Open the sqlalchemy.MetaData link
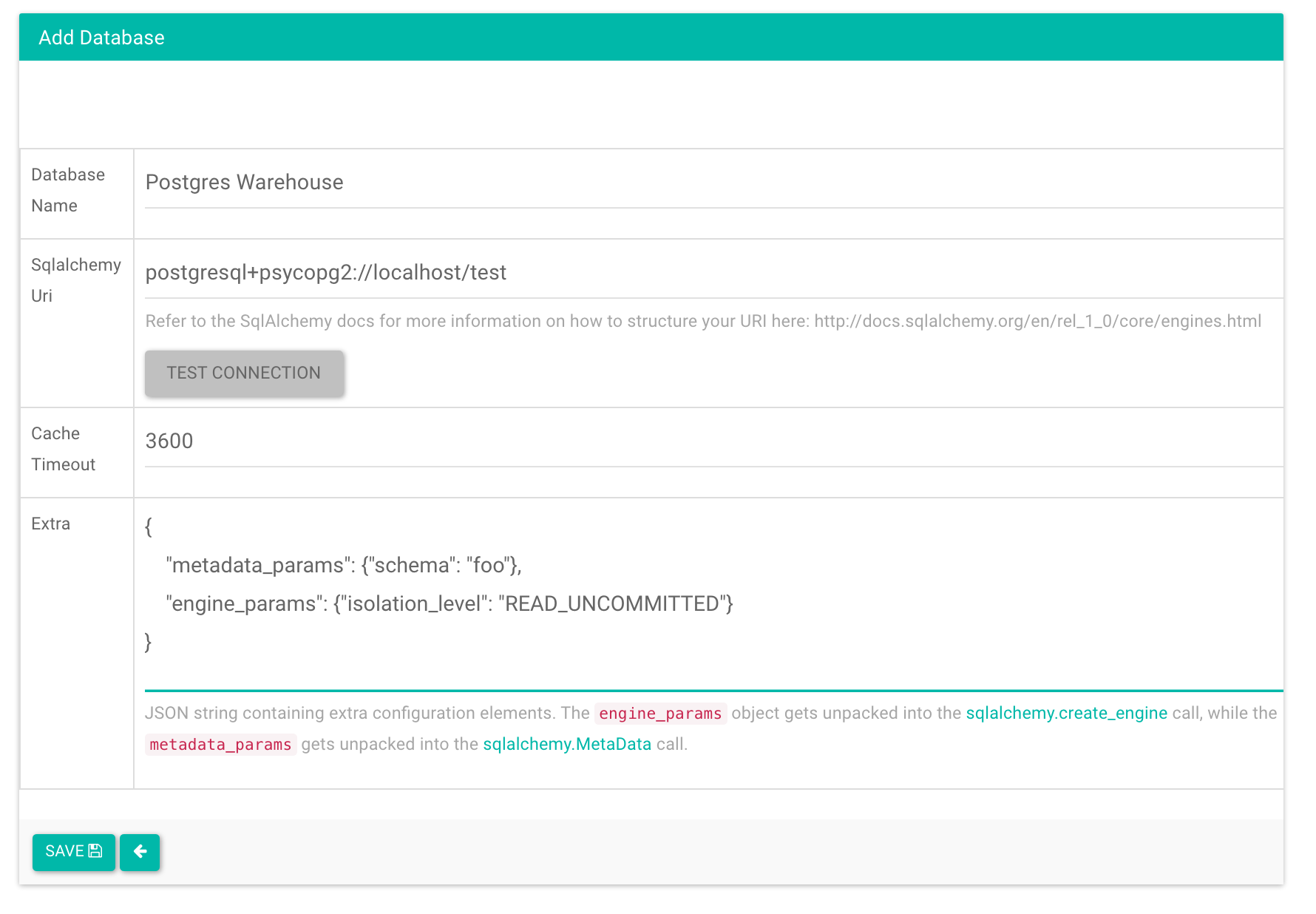Image resolution: width=1316 pixels, height=914 pixels. [566, 745]
